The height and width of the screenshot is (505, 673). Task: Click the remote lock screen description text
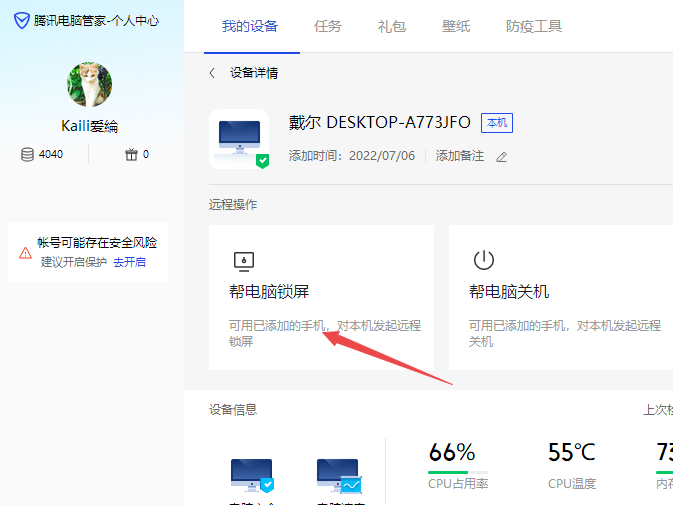coord(324,333)
